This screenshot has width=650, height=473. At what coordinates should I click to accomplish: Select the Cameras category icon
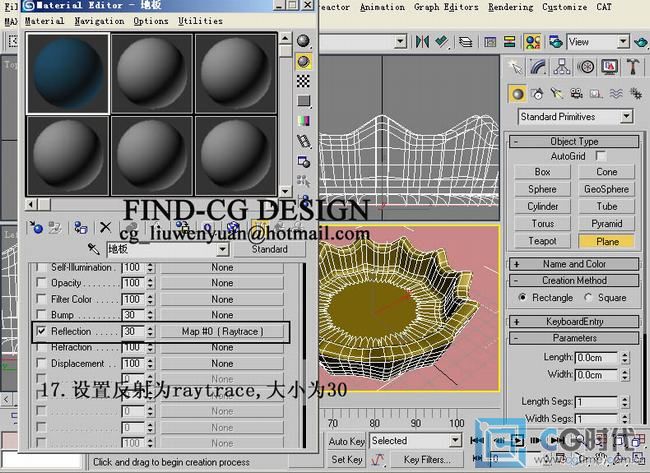pos(576,94)
